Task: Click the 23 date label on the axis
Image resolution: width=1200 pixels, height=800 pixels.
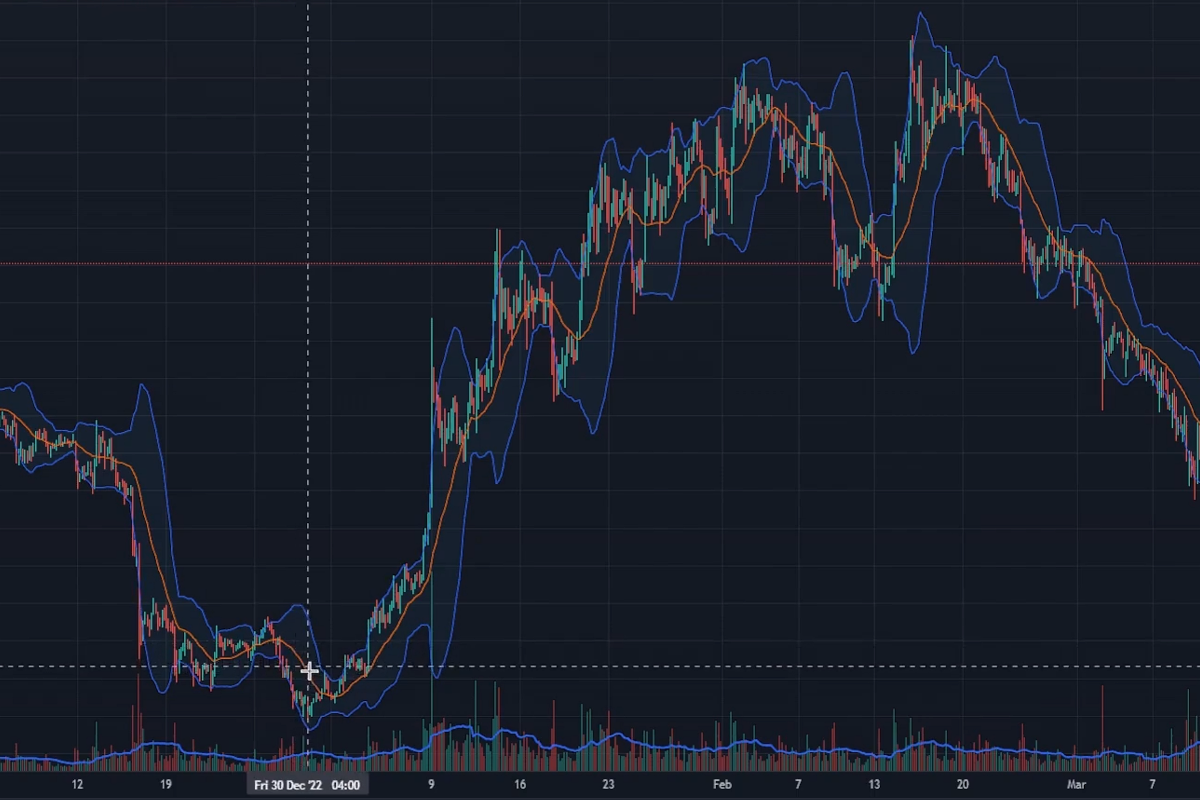Action: [608, 784]
